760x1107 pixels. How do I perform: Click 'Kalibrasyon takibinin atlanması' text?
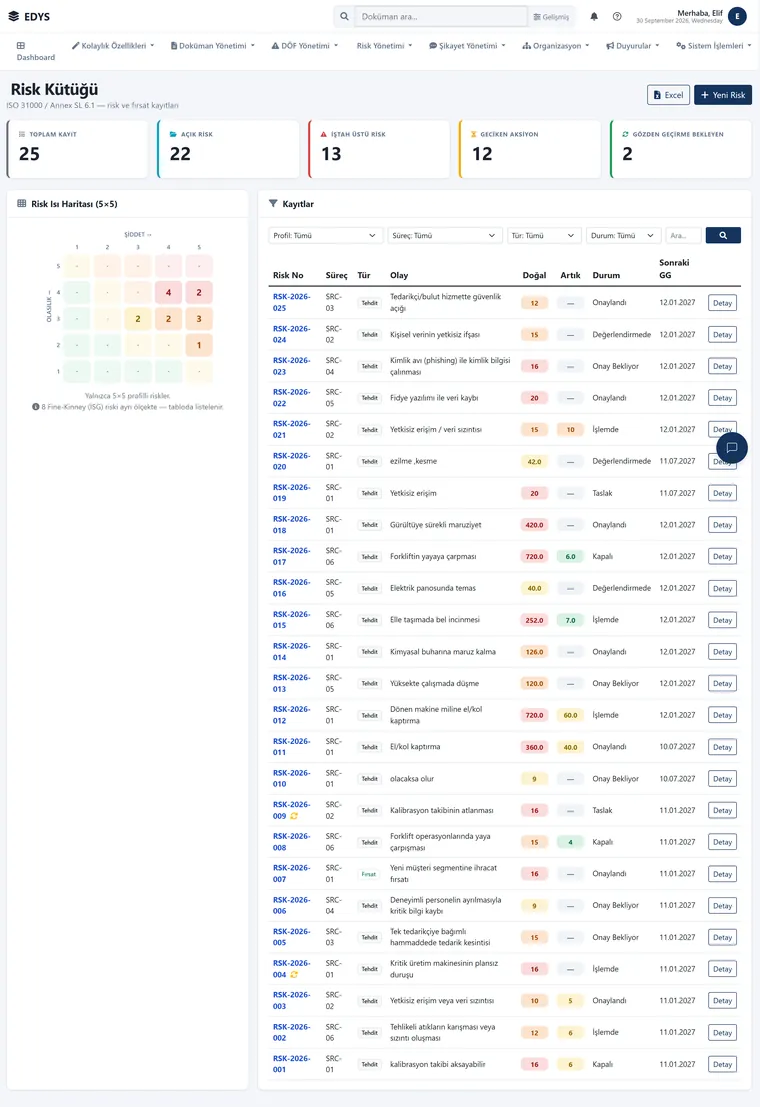click(x=441, y=810)
